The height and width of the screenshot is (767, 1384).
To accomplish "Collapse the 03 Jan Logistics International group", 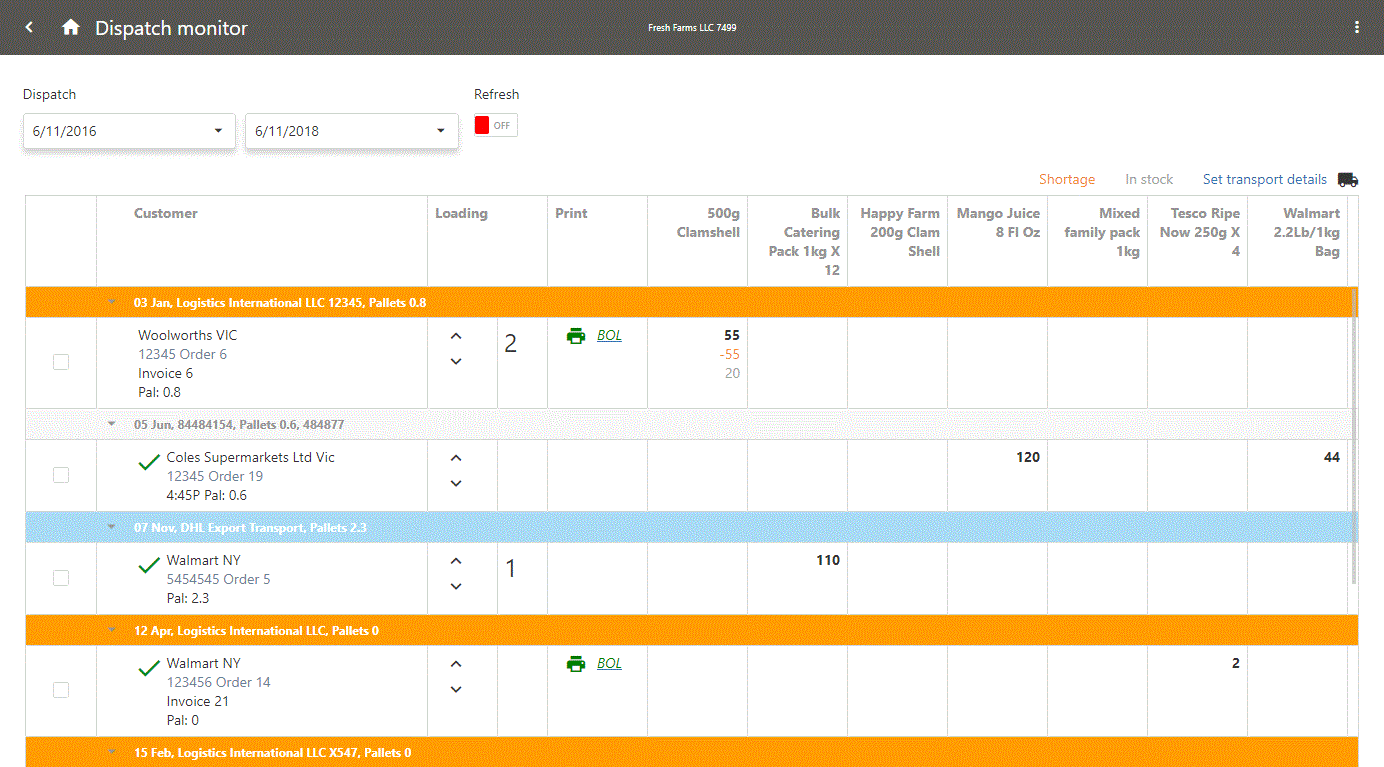I will click(x=112, y=302).
